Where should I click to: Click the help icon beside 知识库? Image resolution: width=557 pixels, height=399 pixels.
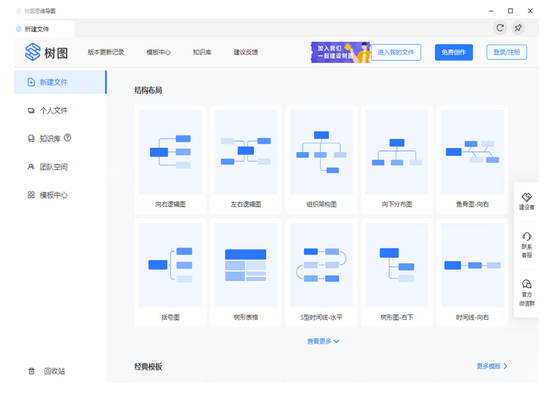coord(67,138)
